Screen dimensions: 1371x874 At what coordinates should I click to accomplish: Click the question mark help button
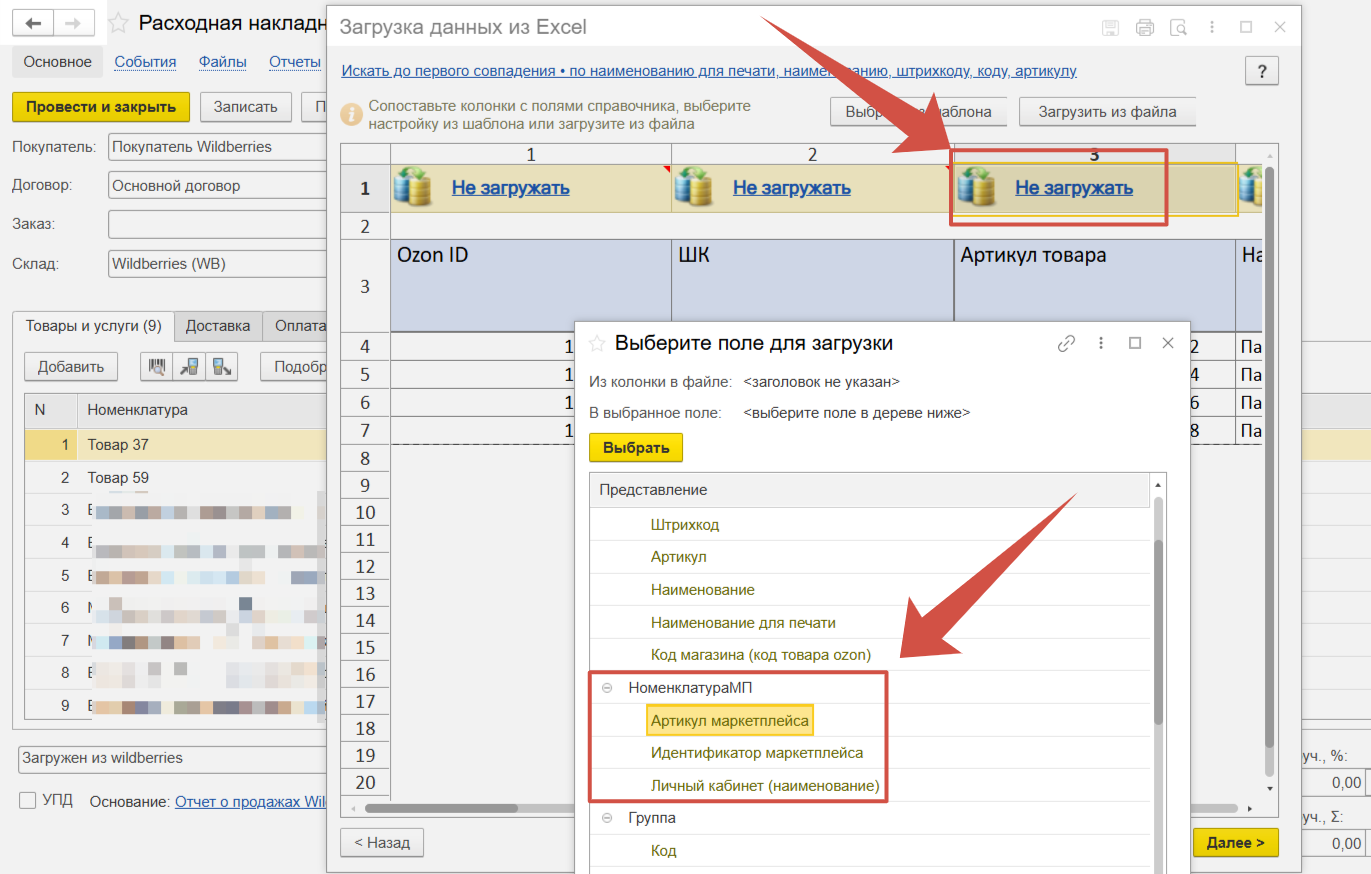click(1261, 71)
